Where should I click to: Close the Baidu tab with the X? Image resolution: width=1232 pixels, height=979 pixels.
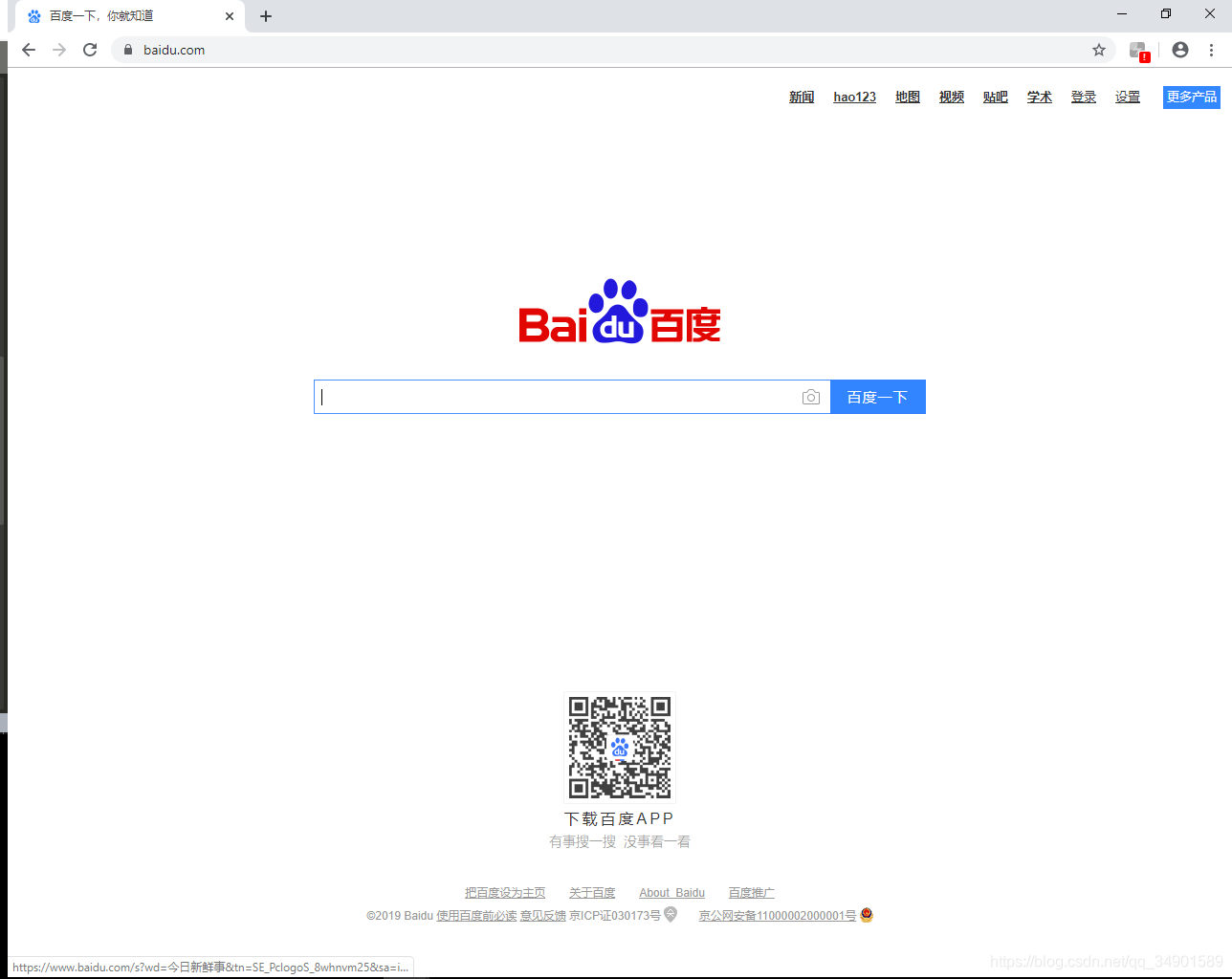tap(230, 16)
